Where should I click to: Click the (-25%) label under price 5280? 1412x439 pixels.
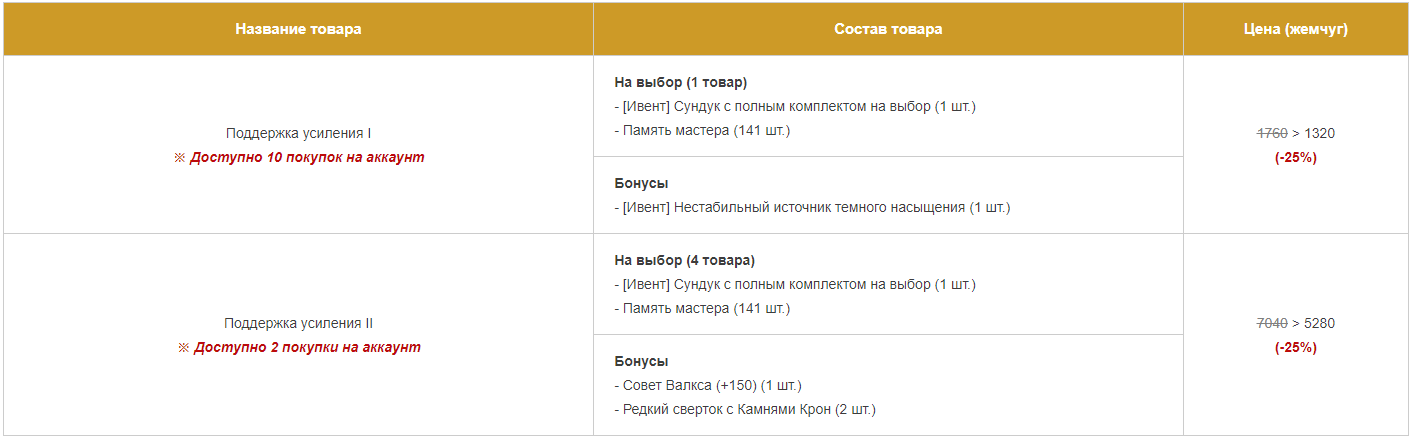pyautogui.click(x=1296, y=348)
